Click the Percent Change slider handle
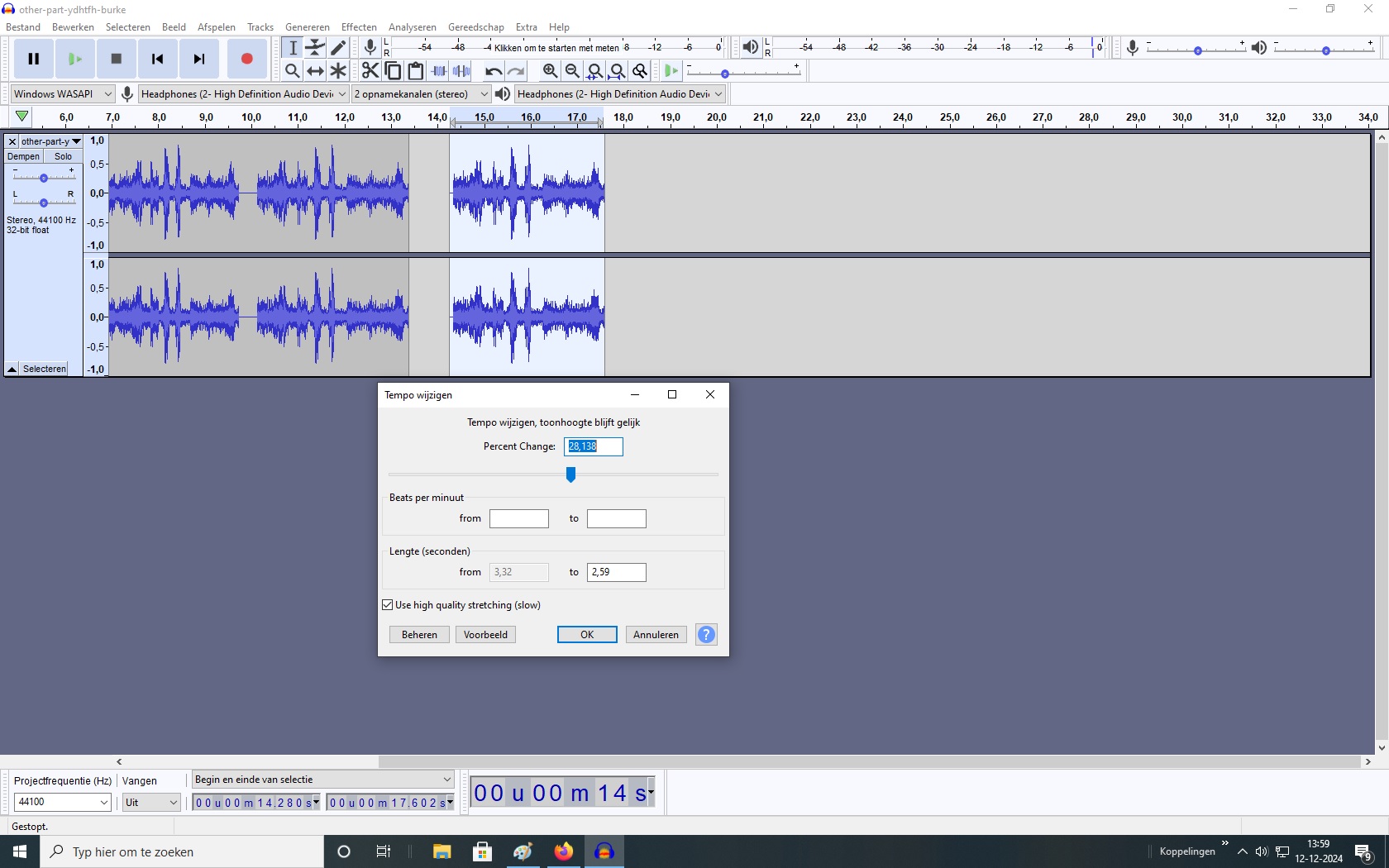Viewport: 1389px width, 868px height. coord(570,475)
